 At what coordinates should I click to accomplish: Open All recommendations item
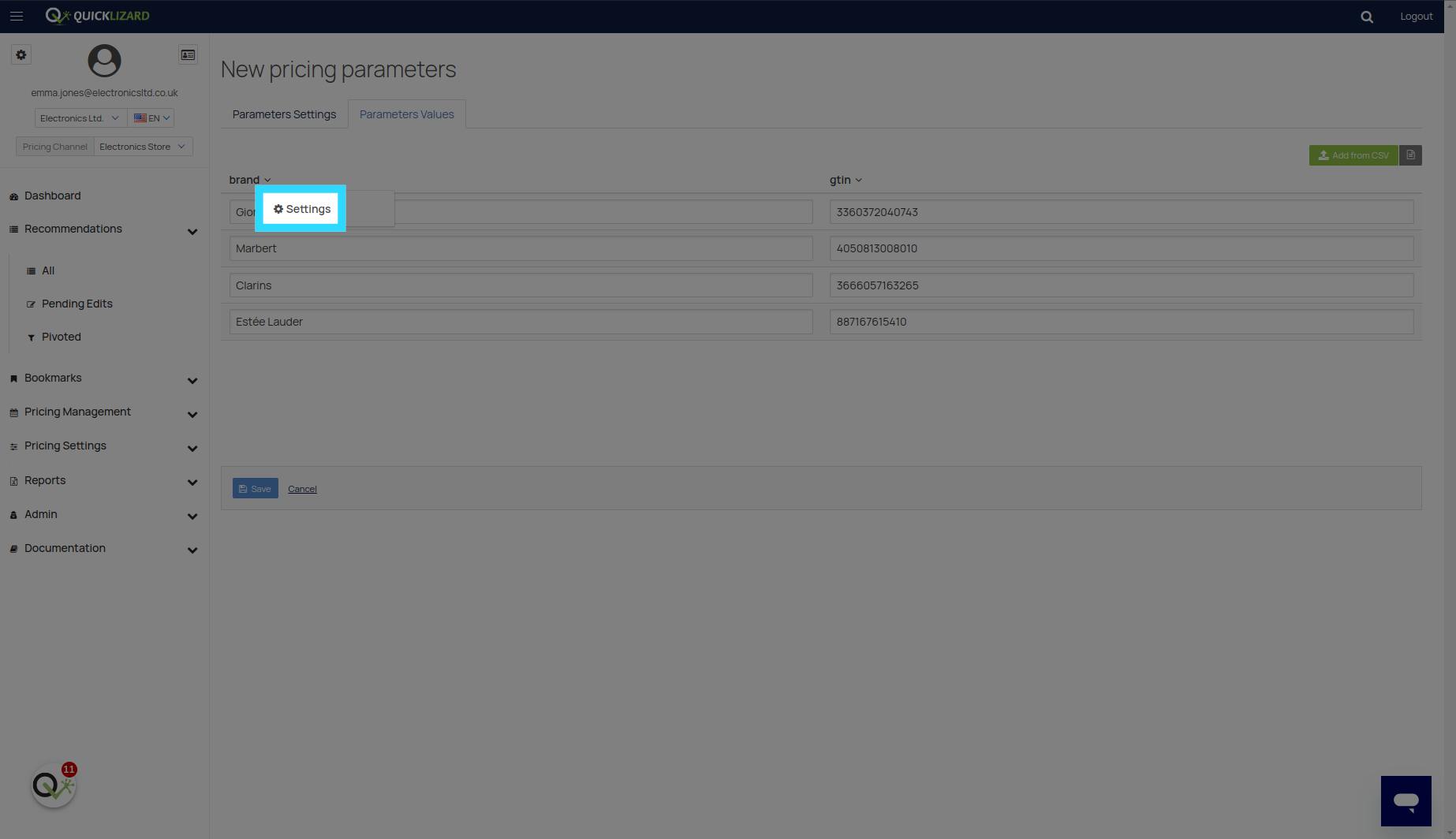[x=48, y=270]
